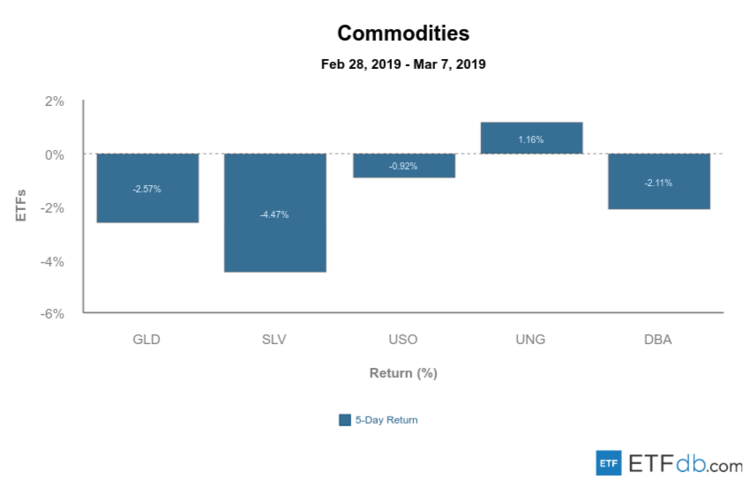Click the 5-Day Return legend label
The height and width of the screenshot is (480, 750).
(x=386, y=420)
